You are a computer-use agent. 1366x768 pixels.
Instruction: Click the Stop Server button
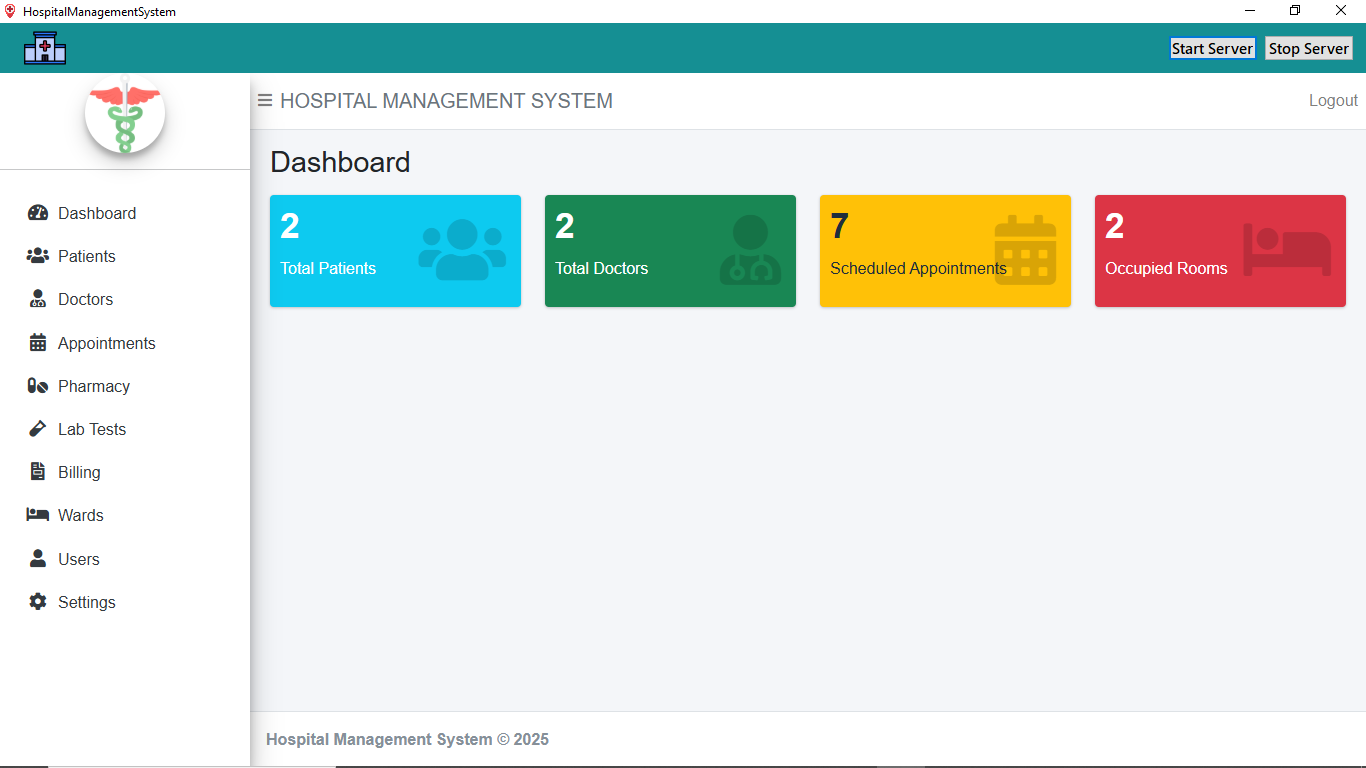1309,48
